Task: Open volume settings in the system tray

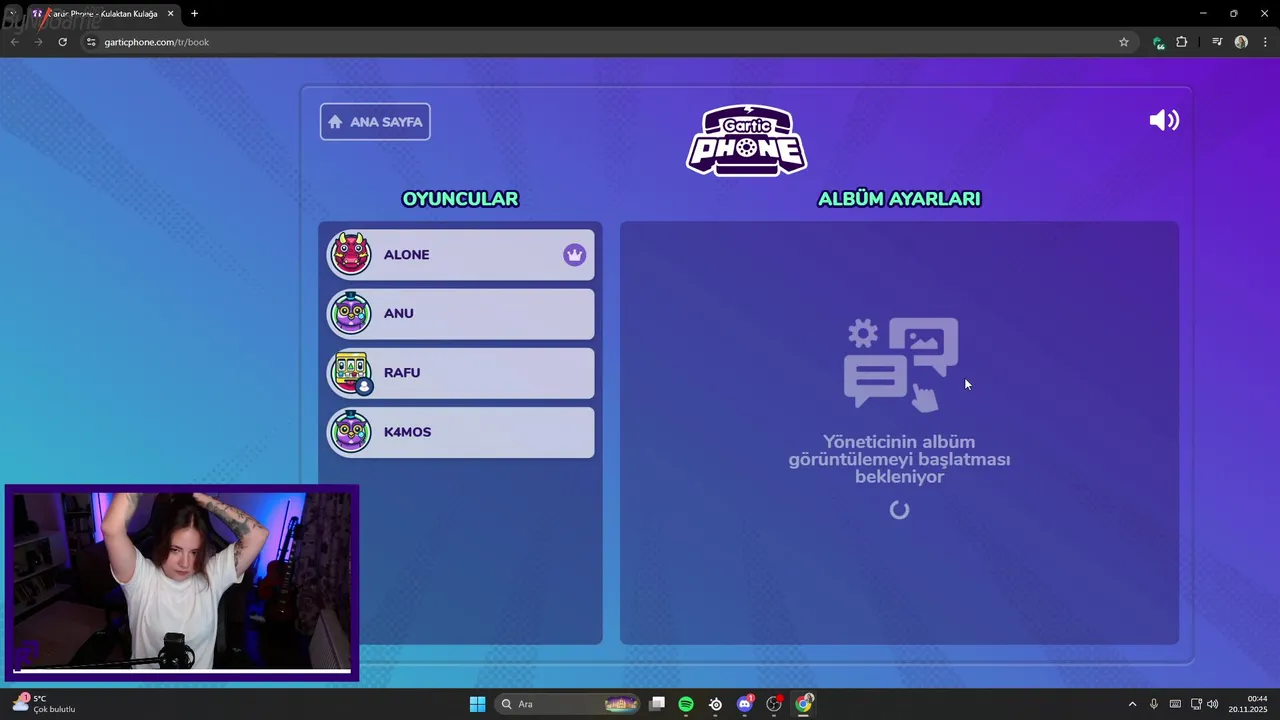Action: pos(1213,704)
